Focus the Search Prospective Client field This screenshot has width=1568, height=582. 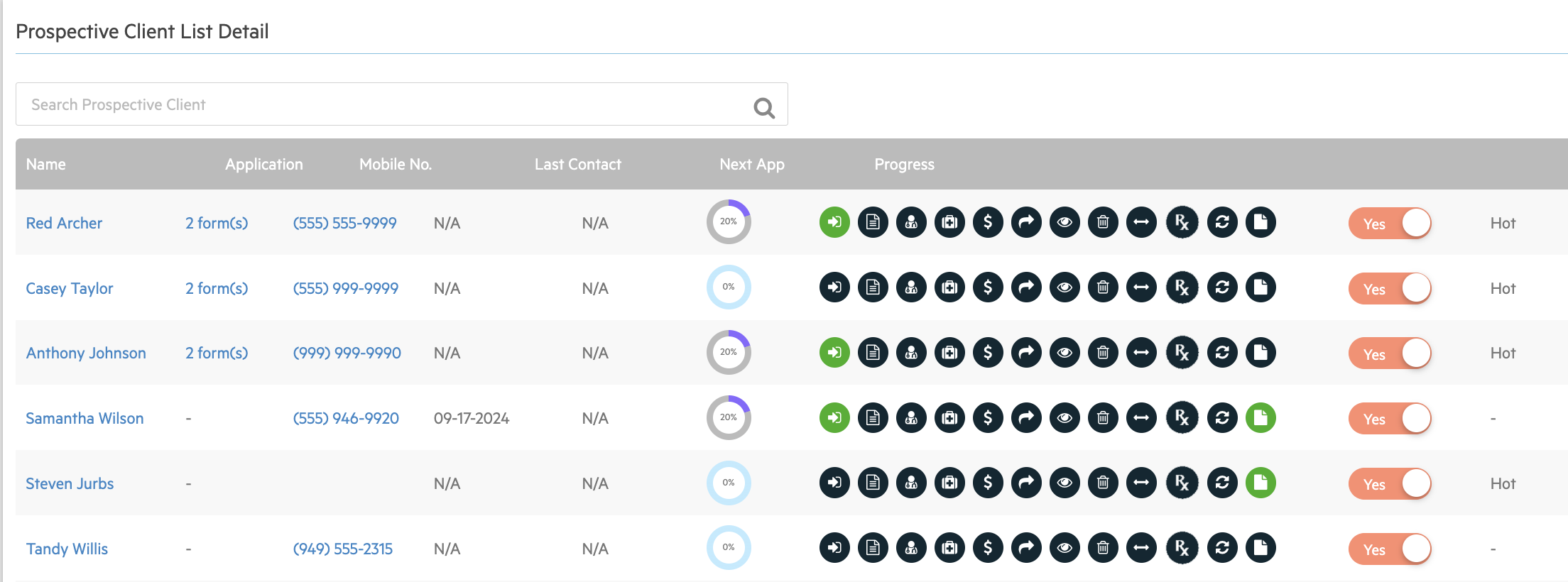click(383, 104)
